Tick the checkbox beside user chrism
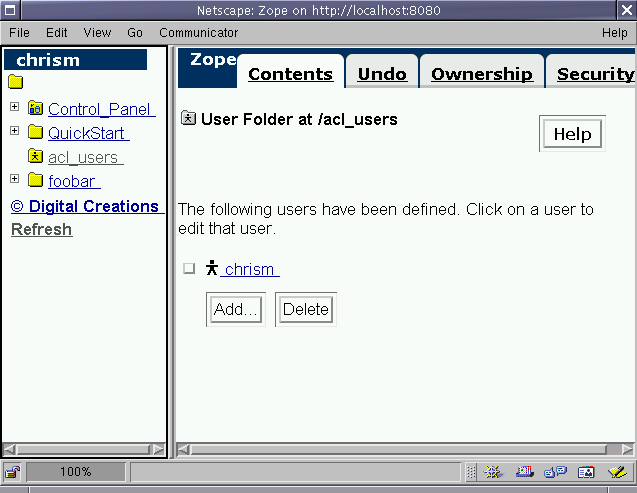 (x=189, y=268)
